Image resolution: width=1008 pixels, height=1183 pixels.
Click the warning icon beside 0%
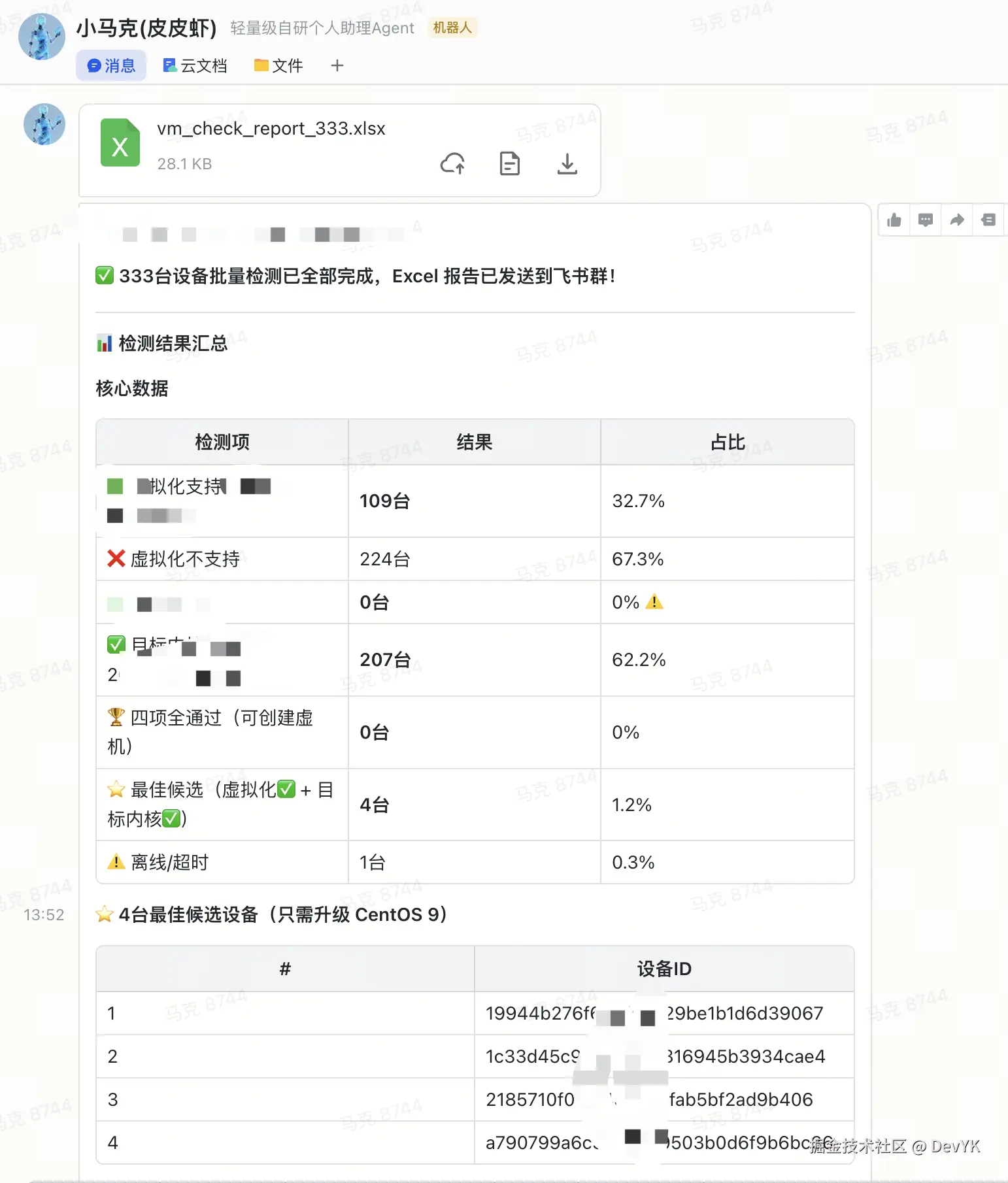(x=654, y=602)
